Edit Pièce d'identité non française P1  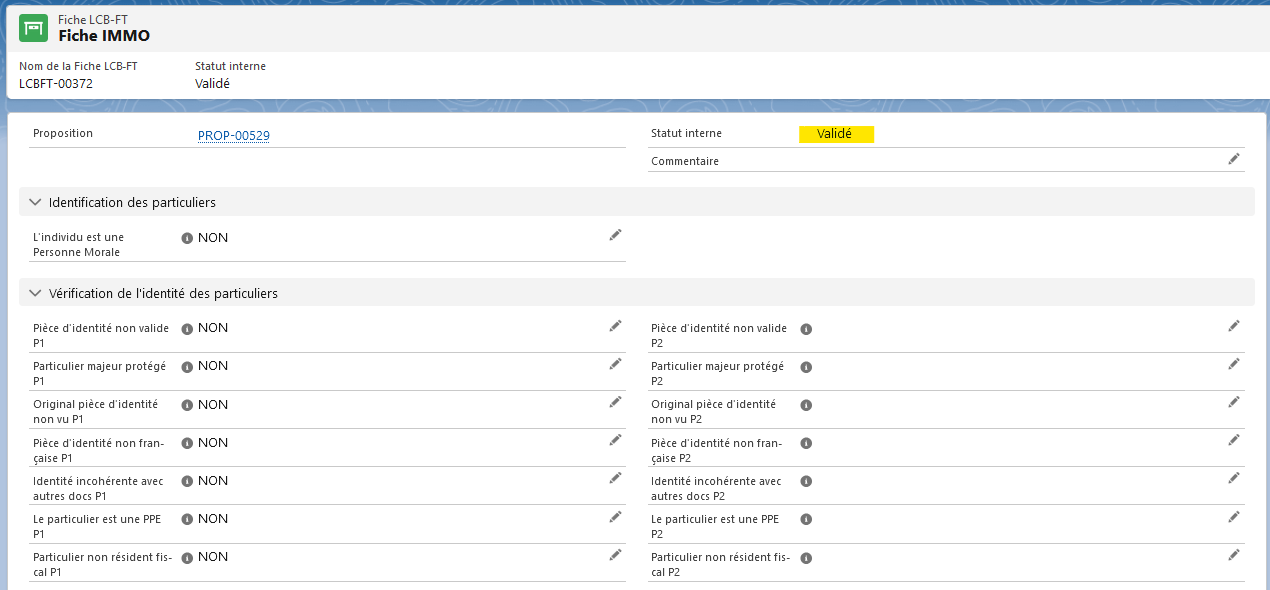click(615, 440)
